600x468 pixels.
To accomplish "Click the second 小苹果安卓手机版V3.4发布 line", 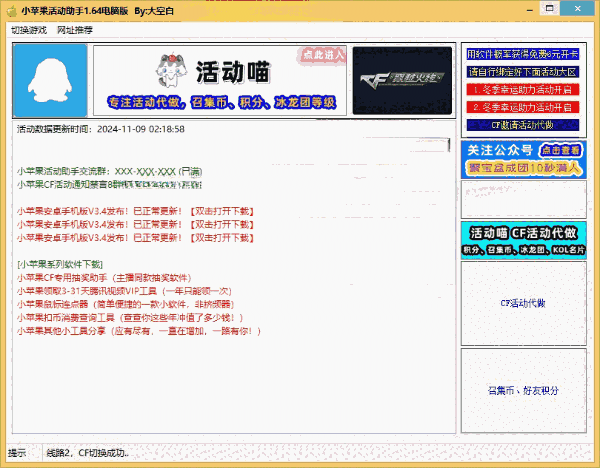I will [135, 225].
